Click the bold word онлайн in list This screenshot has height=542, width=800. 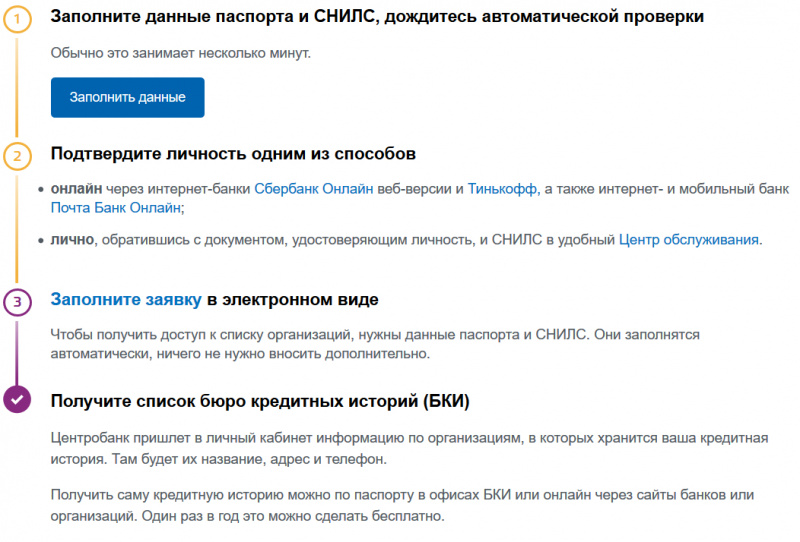(x=75, y=188)
